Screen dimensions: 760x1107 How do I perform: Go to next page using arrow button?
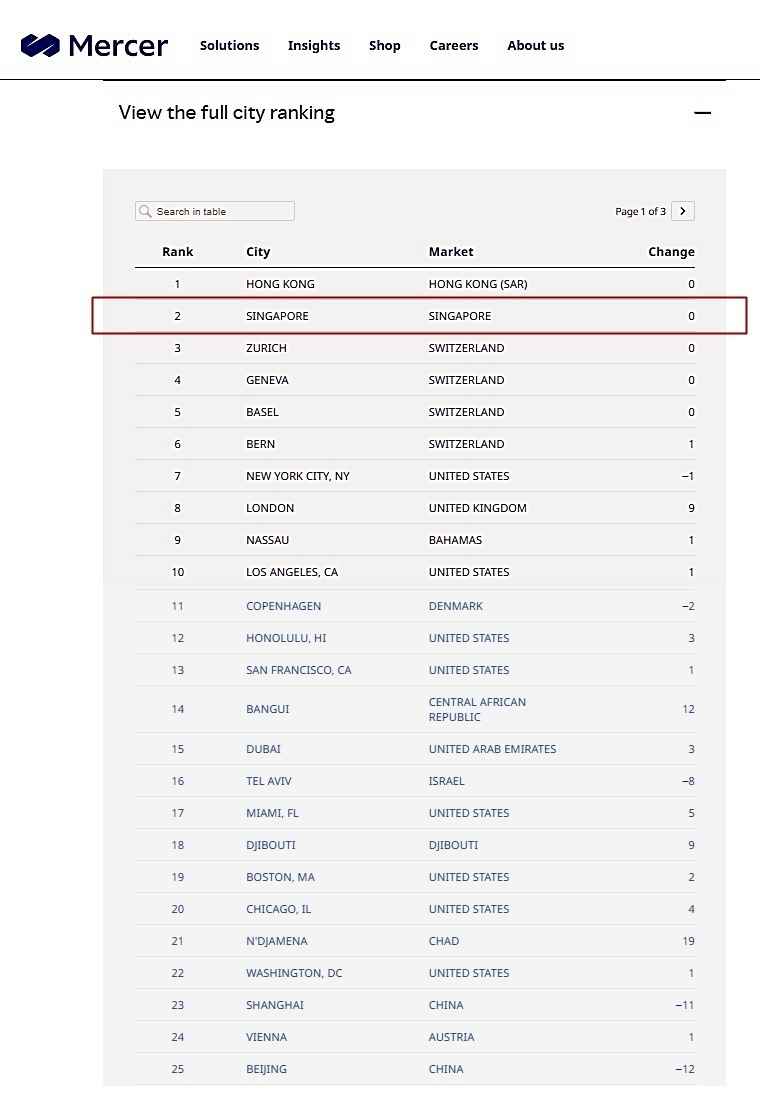click(x=683, y=211)
